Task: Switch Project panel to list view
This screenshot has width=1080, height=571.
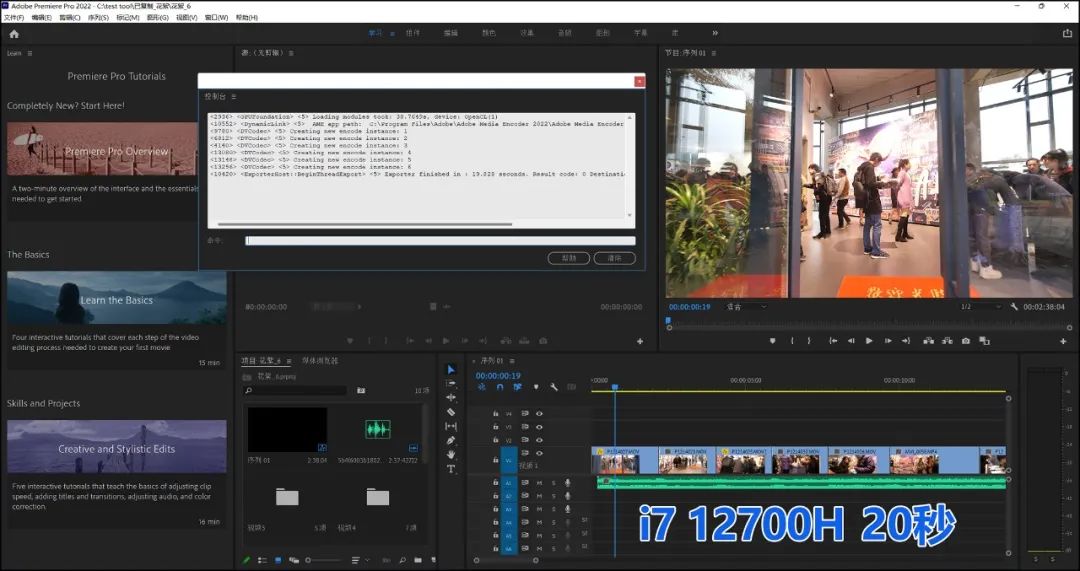Action: (262, 560)
